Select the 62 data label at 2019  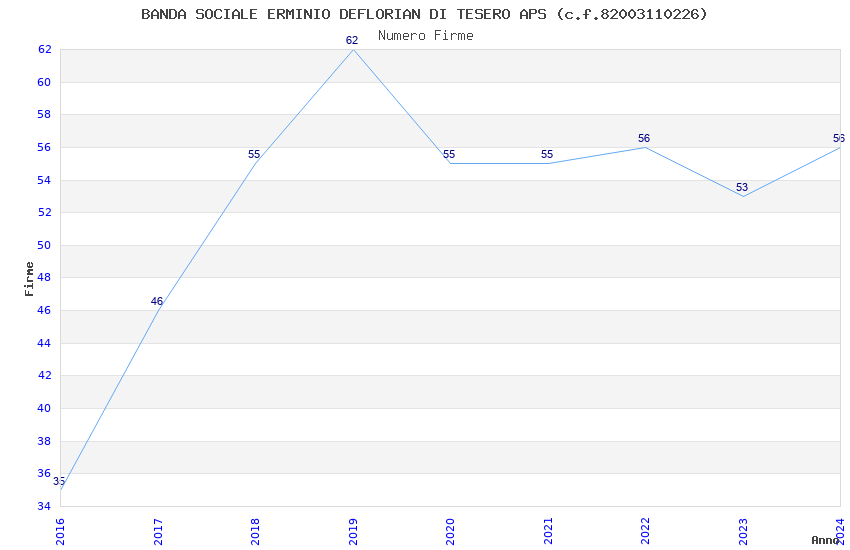(x=352, y=41)
